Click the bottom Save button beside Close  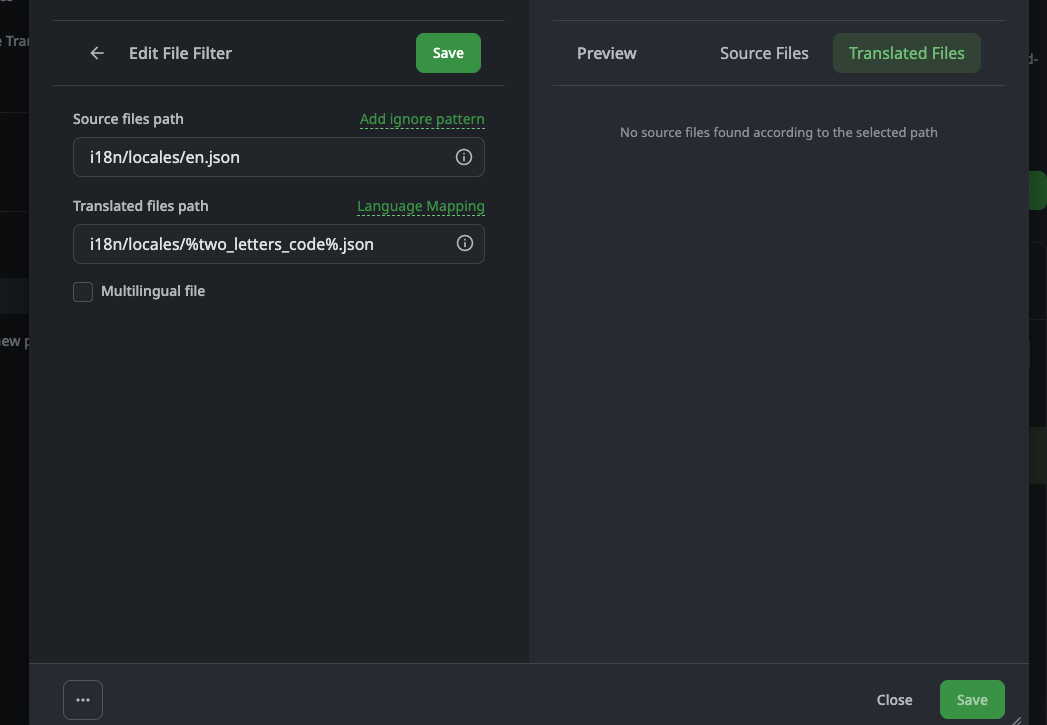point(972,700)
